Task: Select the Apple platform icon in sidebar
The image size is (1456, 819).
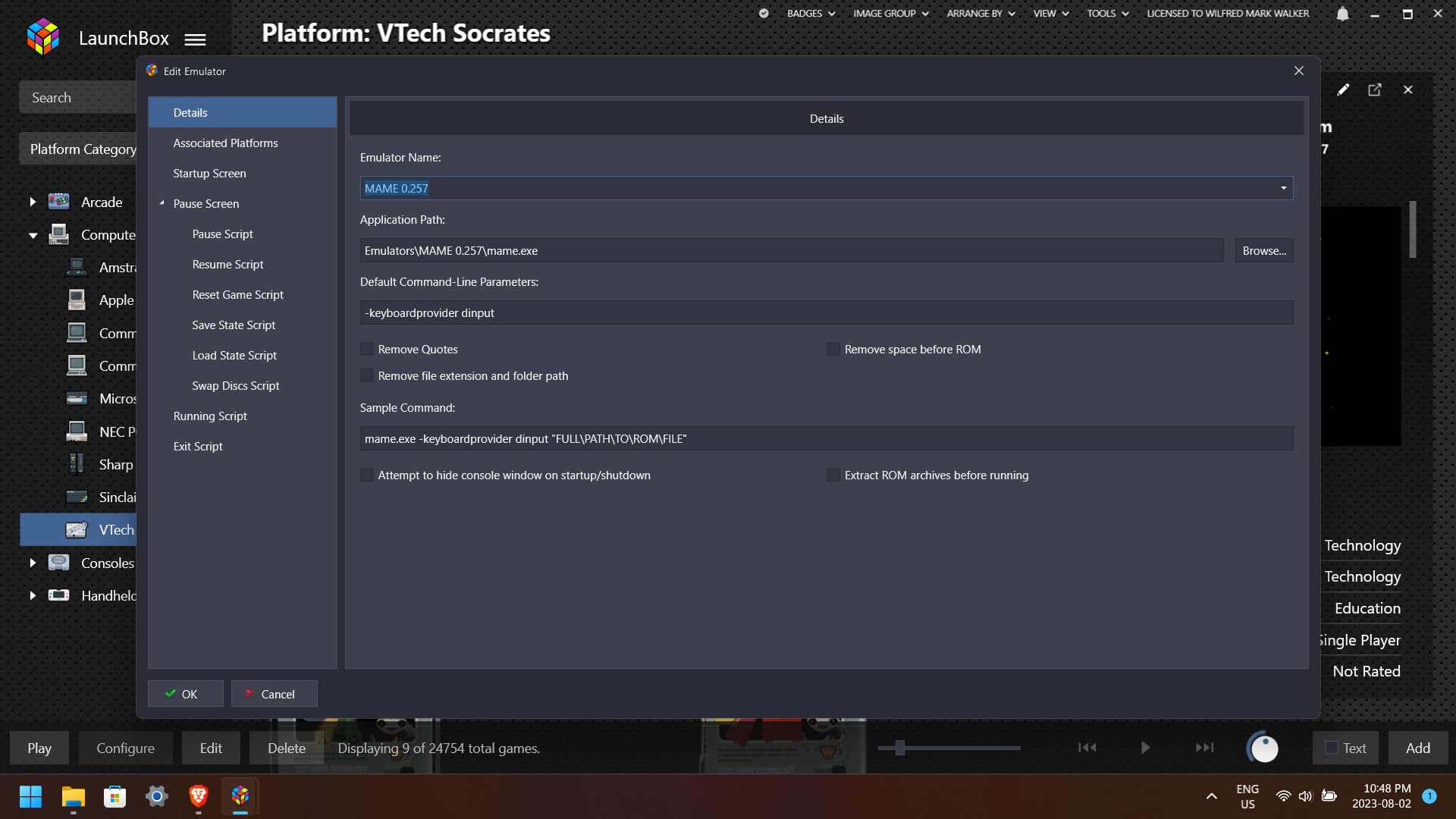Action: pyautogui.click(x=77, y=300)
